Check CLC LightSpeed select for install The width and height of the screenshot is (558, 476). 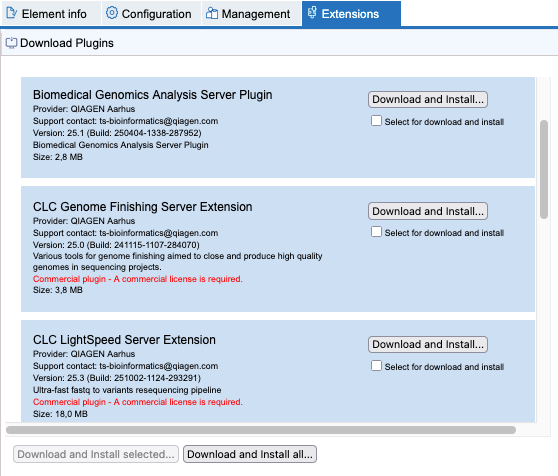376,366
